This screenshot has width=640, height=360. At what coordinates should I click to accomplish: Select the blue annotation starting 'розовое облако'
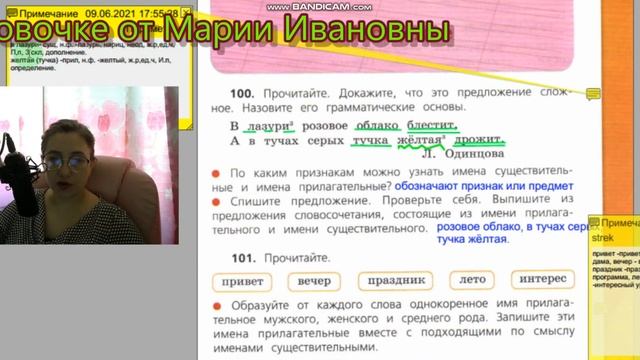[x=512, y=227]
